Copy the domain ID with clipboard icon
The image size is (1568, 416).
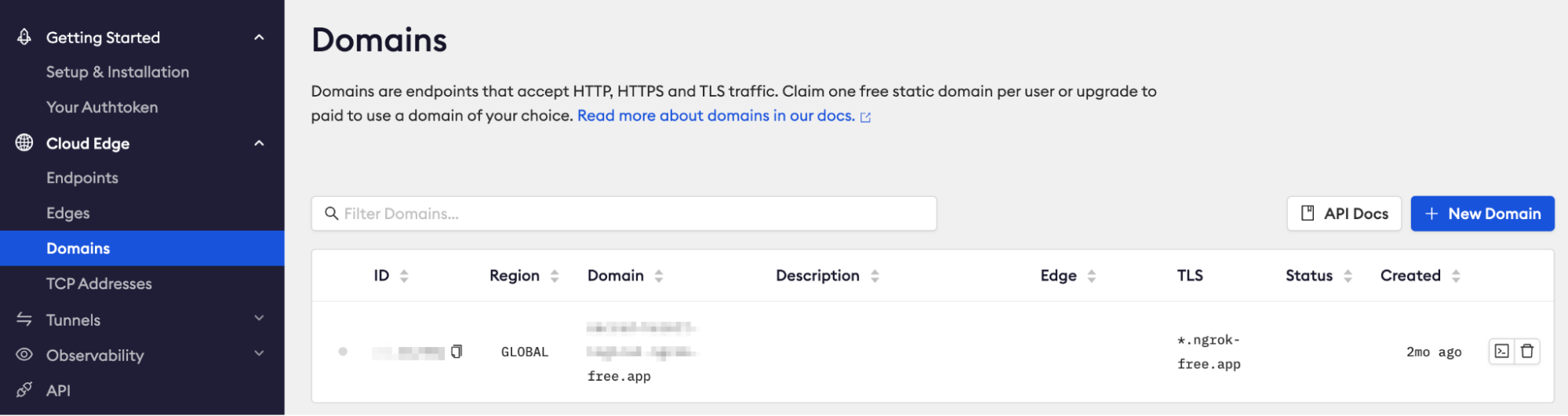tap(457, 351)
